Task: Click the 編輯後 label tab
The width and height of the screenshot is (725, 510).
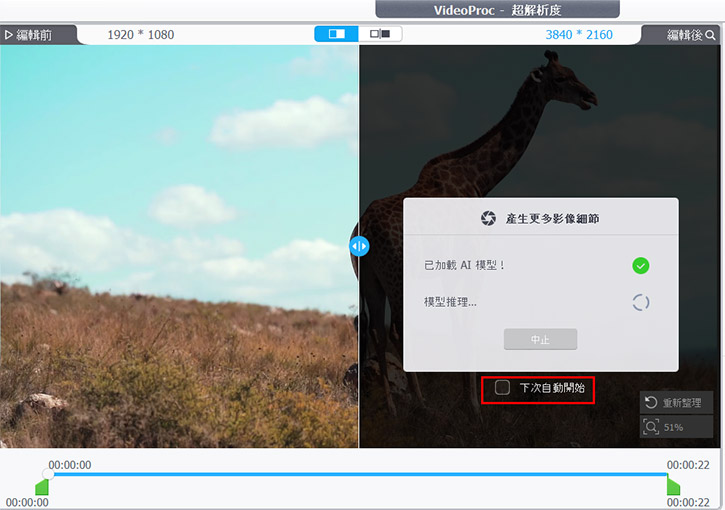Action: [685, 35]
